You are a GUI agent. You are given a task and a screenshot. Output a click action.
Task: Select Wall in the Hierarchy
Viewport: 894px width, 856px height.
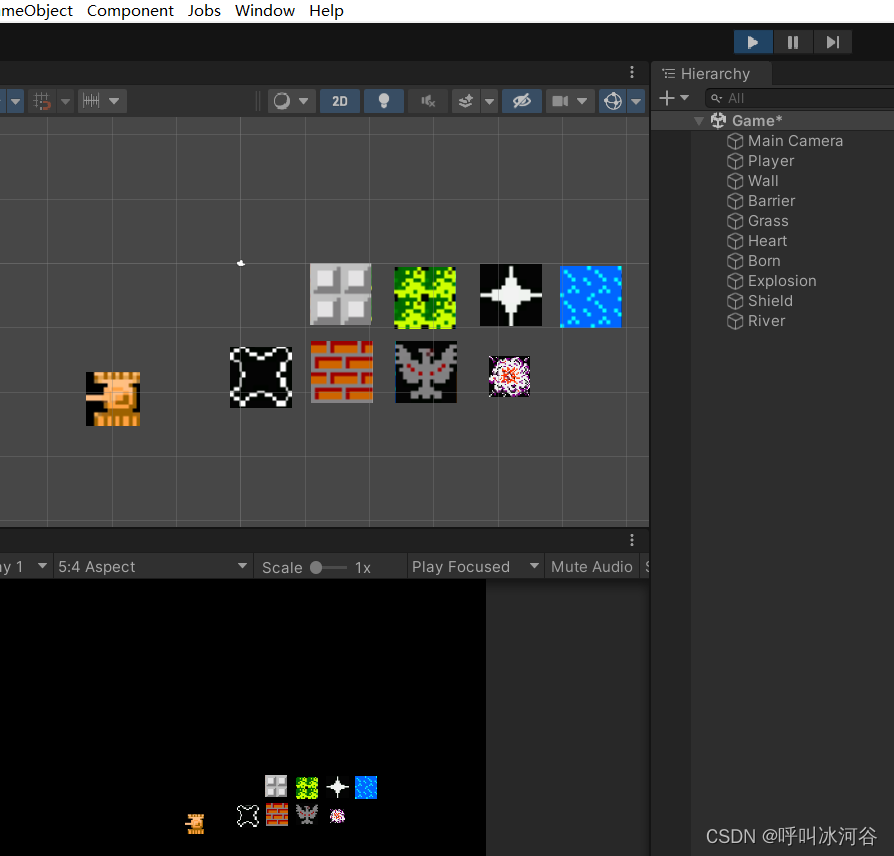coord(763,181)
